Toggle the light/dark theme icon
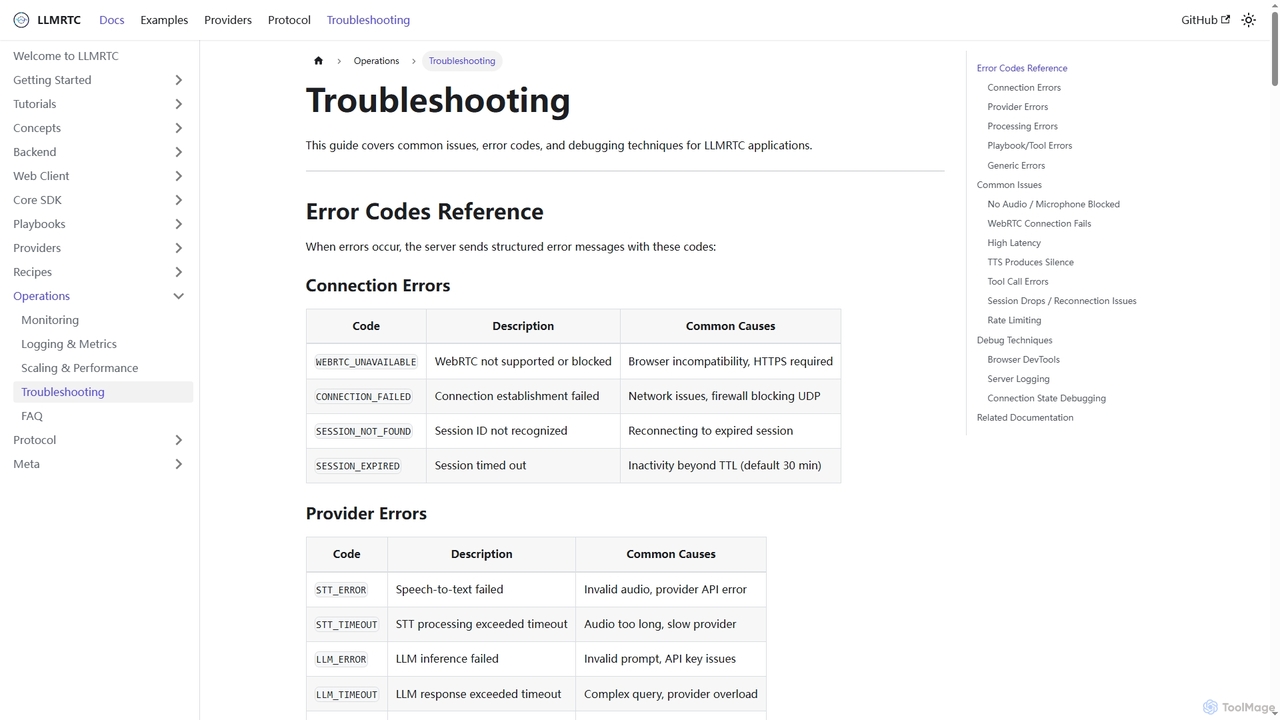Image resolution: width=1280 pixels, height=720 pixels. tap(1248, 20)
